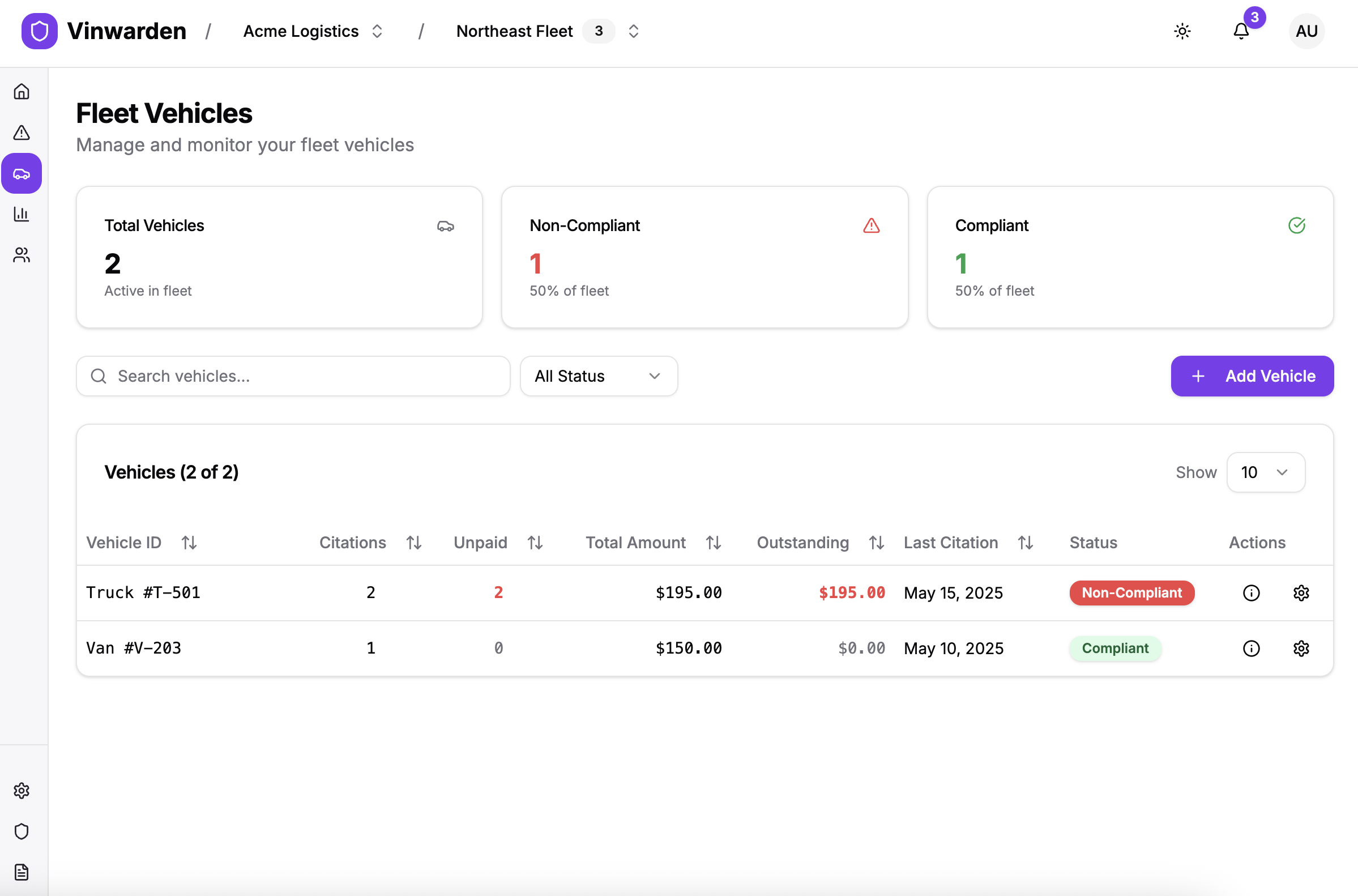Click the Vinwarden logo link
Image resolution: width=1358 pixels, height=896 pixels.
pyautogui.click(x=104, y=31)
